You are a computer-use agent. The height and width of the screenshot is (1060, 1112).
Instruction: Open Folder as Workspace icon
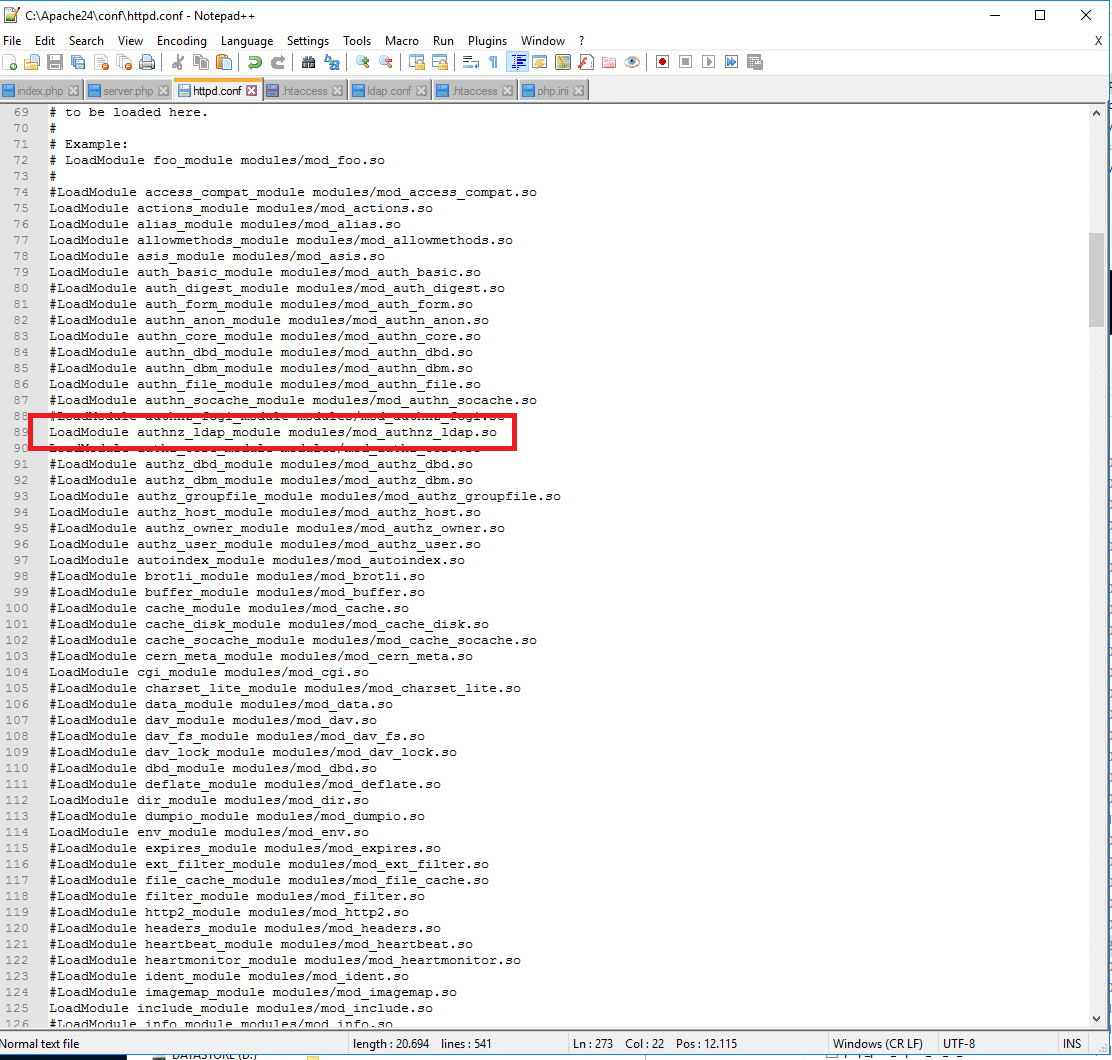pos(608,62)
